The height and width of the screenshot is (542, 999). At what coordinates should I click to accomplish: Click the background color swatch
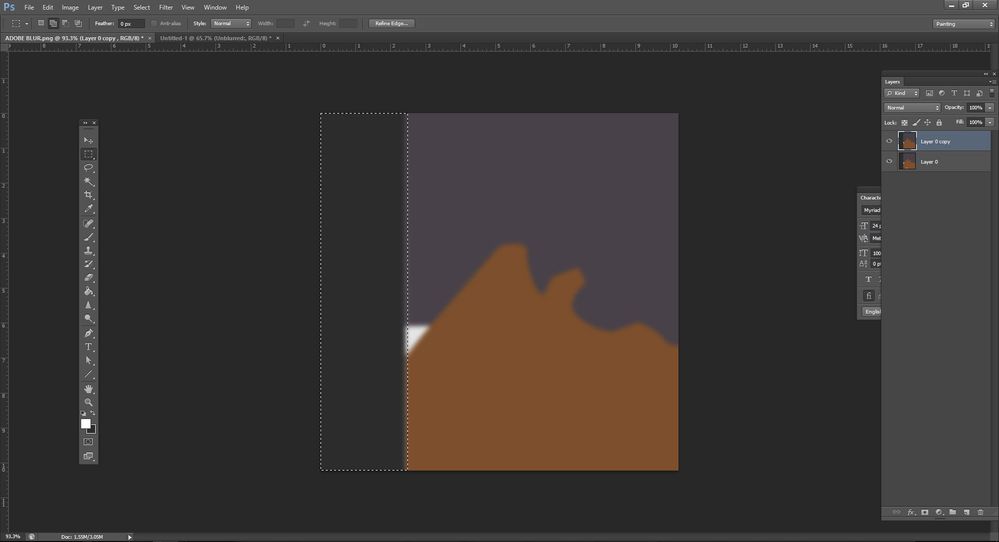coord(93,431)
